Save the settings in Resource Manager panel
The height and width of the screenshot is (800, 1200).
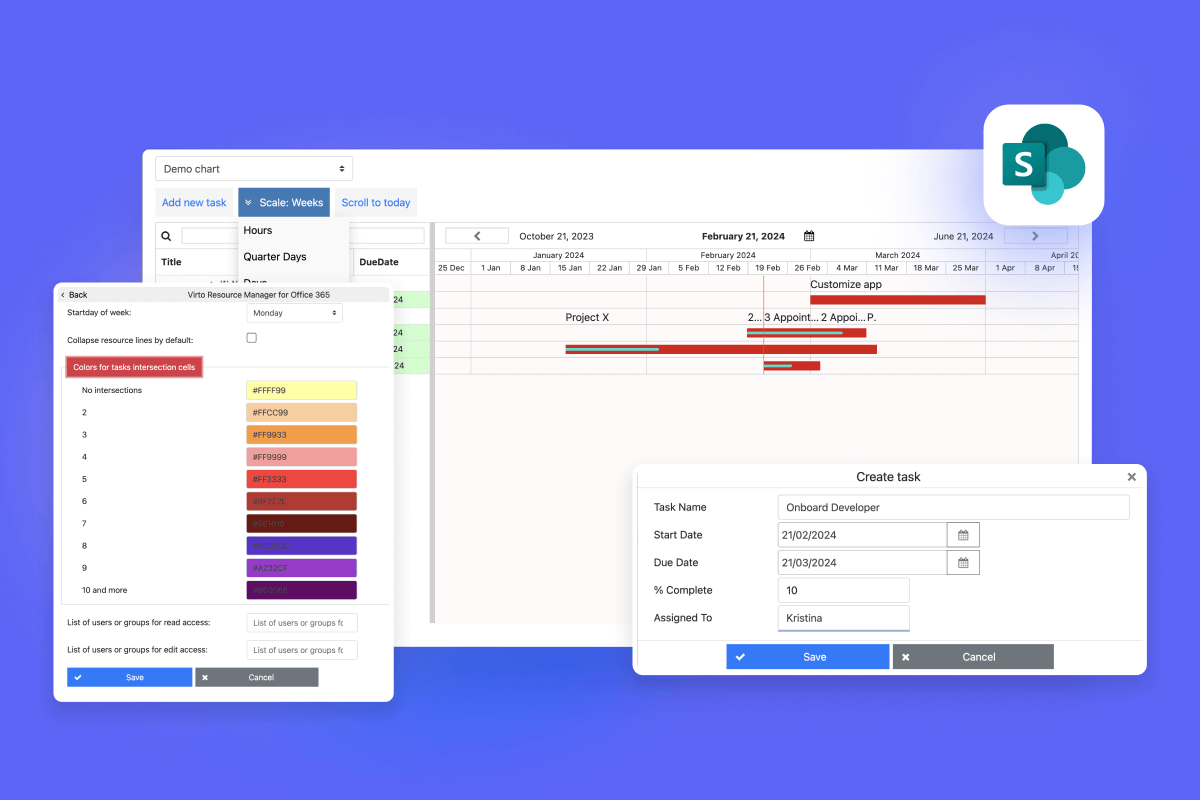point(129,677)
